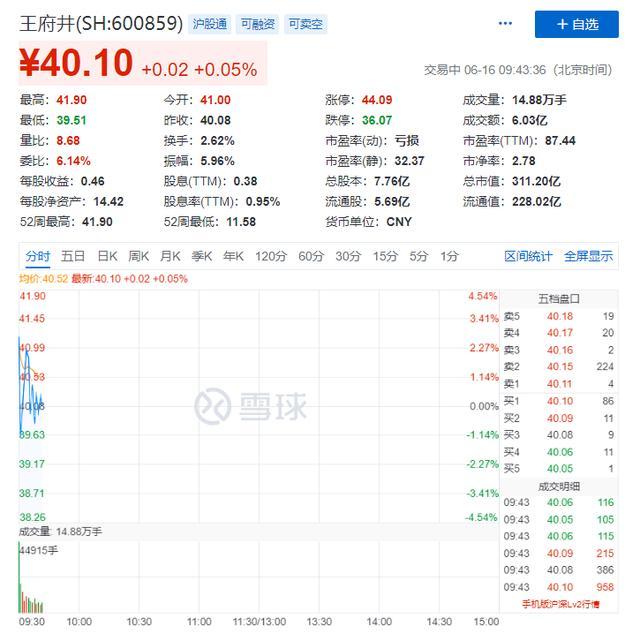Click the 总市值 value 311.20亿
The width and height of the screenshot is (640, 641).
[x=536, y=181]
